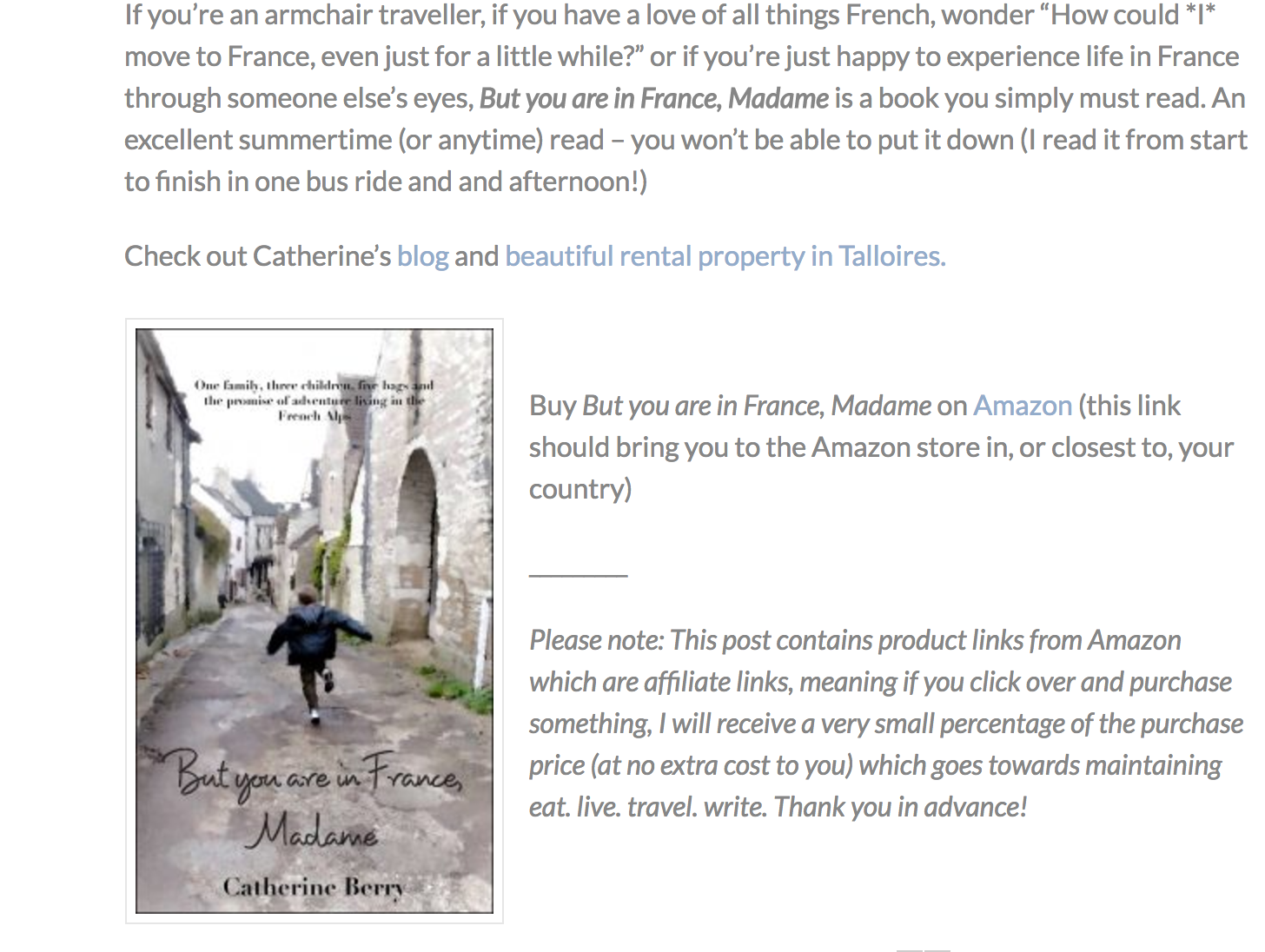Click the short horizontal divider line
Viewport: 1265px width, 952px height.
[x=578, y=574]
